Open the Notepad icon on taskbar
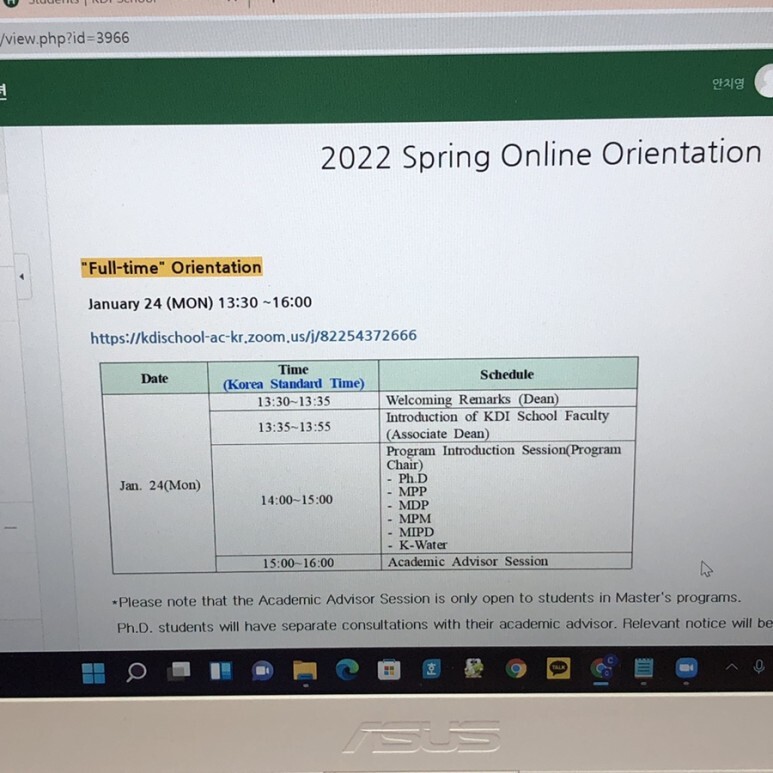 click(x=643, y=668)
